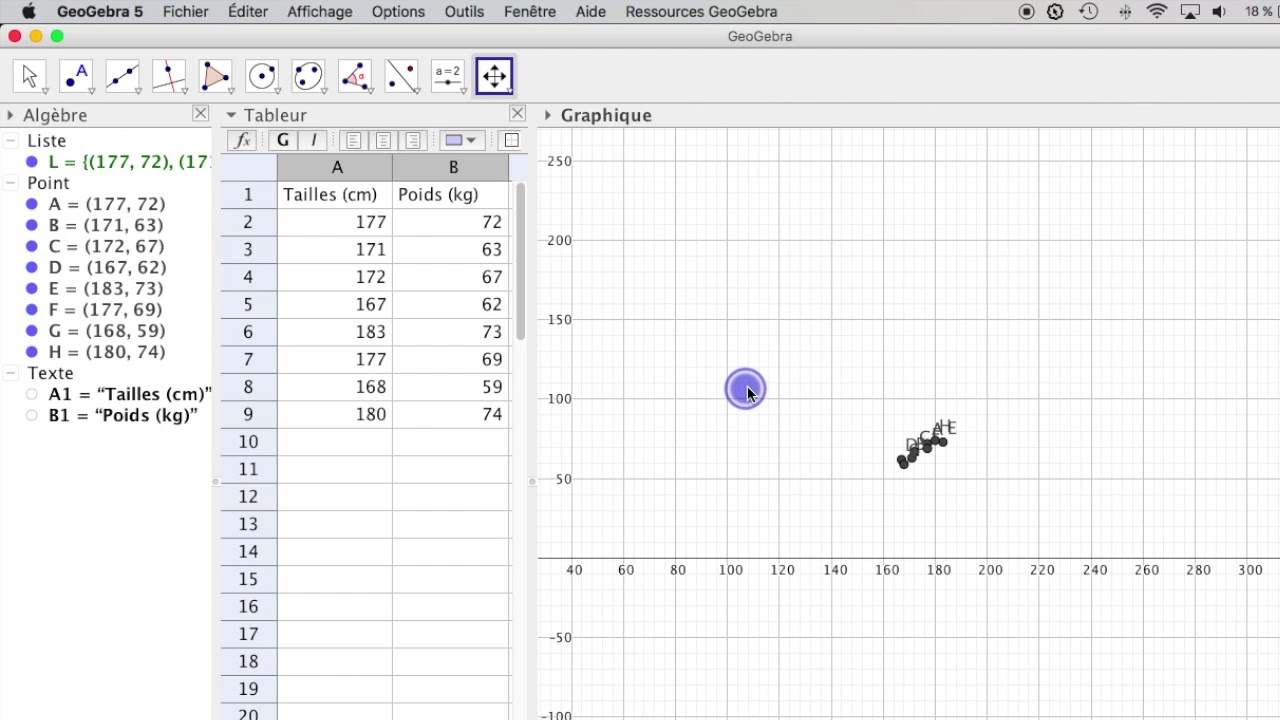Click the fx input bar toggle in Tableur
Image resolution: width=1280 pixels, height=720 pixels.
[243, 141]
